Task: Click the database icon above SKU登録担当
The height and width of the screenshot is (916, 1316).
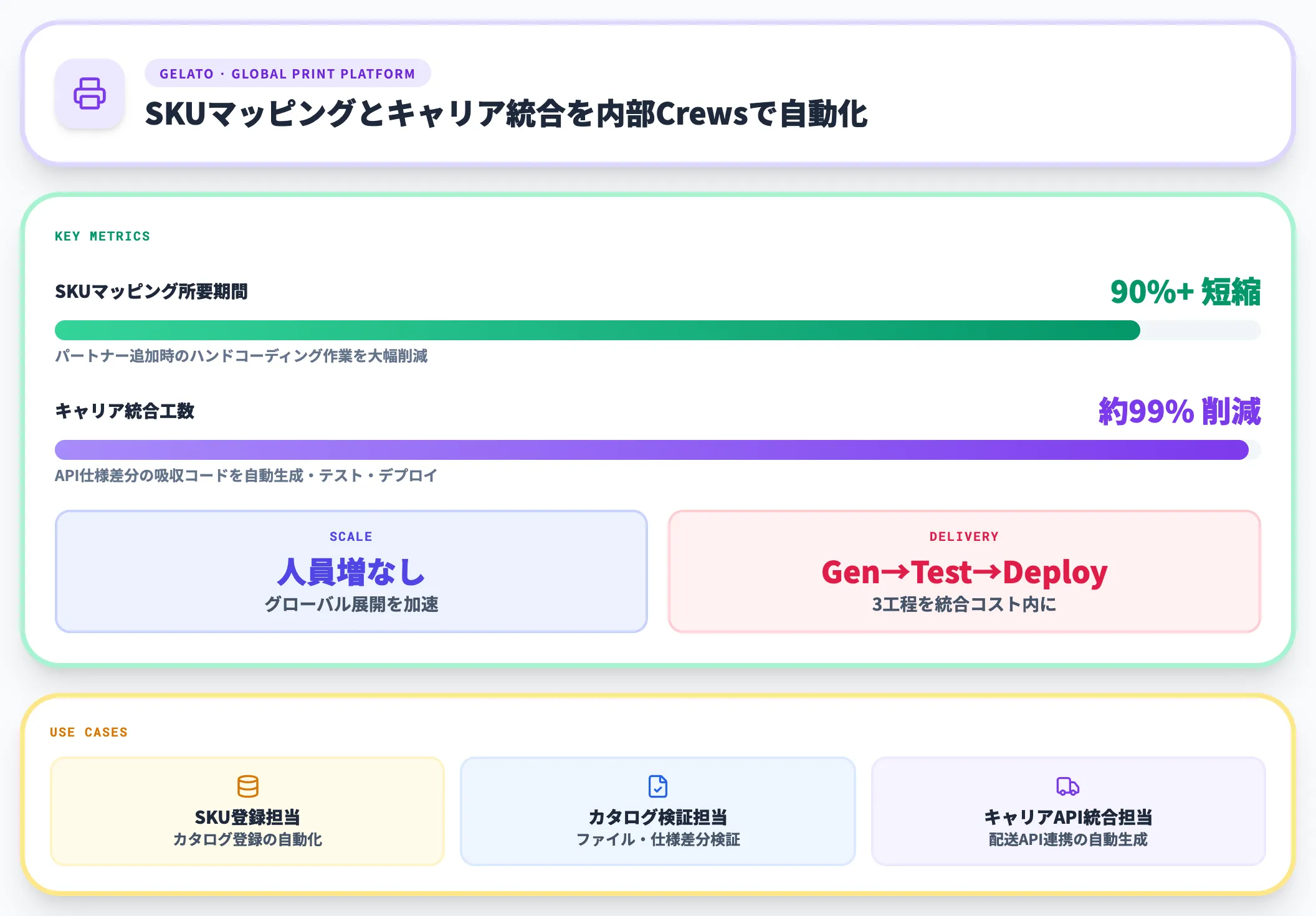Action: 247,786
